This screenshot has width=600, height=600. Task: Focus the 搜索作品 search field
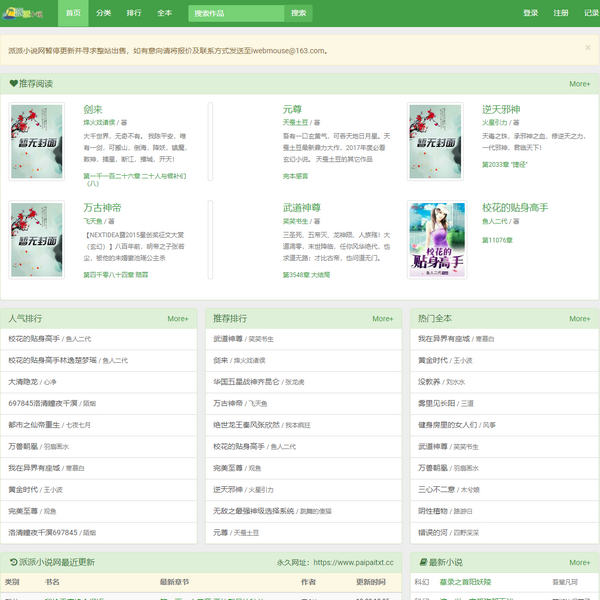pos(237,13)
